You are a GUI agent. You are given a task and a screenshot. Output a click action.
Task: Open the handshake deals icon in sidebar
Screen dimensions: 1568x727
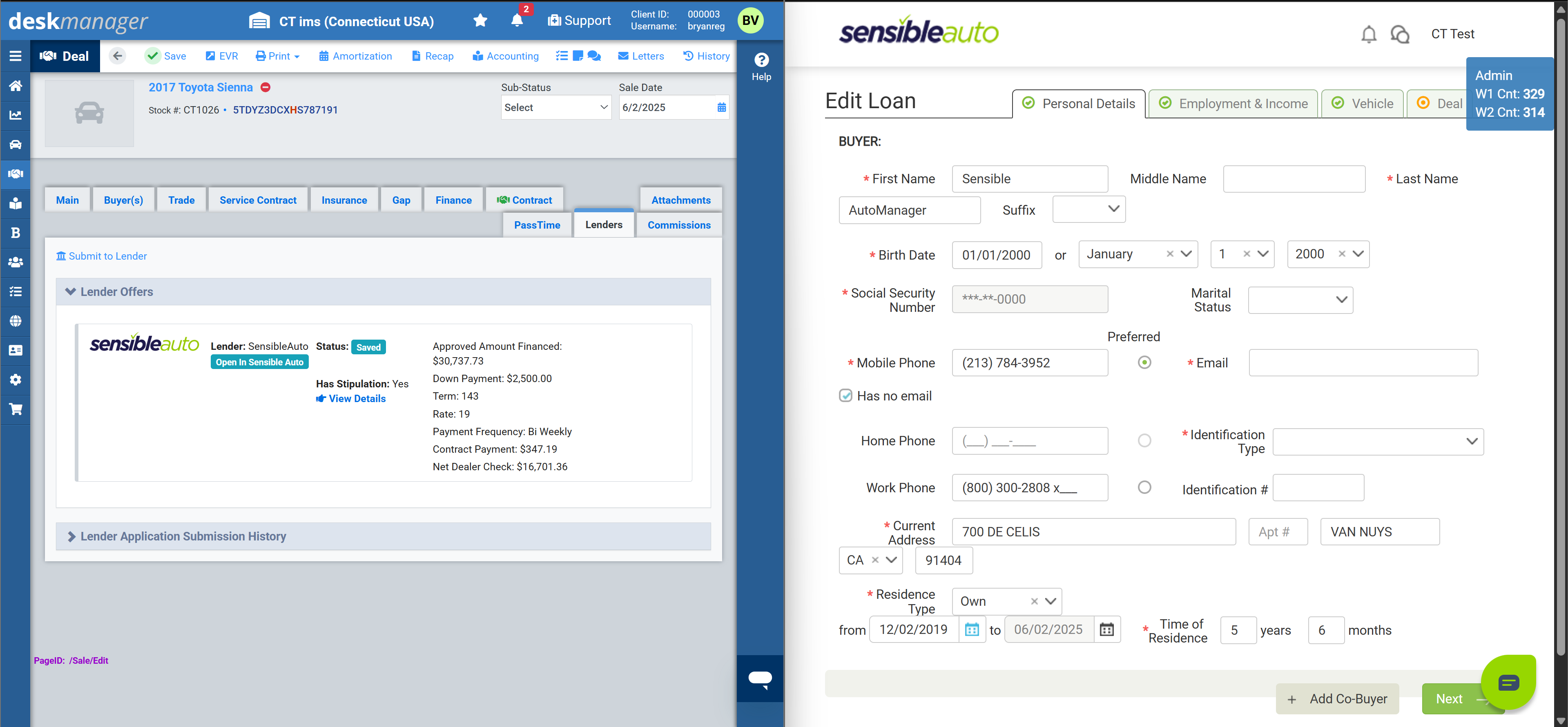click(15, 174)
